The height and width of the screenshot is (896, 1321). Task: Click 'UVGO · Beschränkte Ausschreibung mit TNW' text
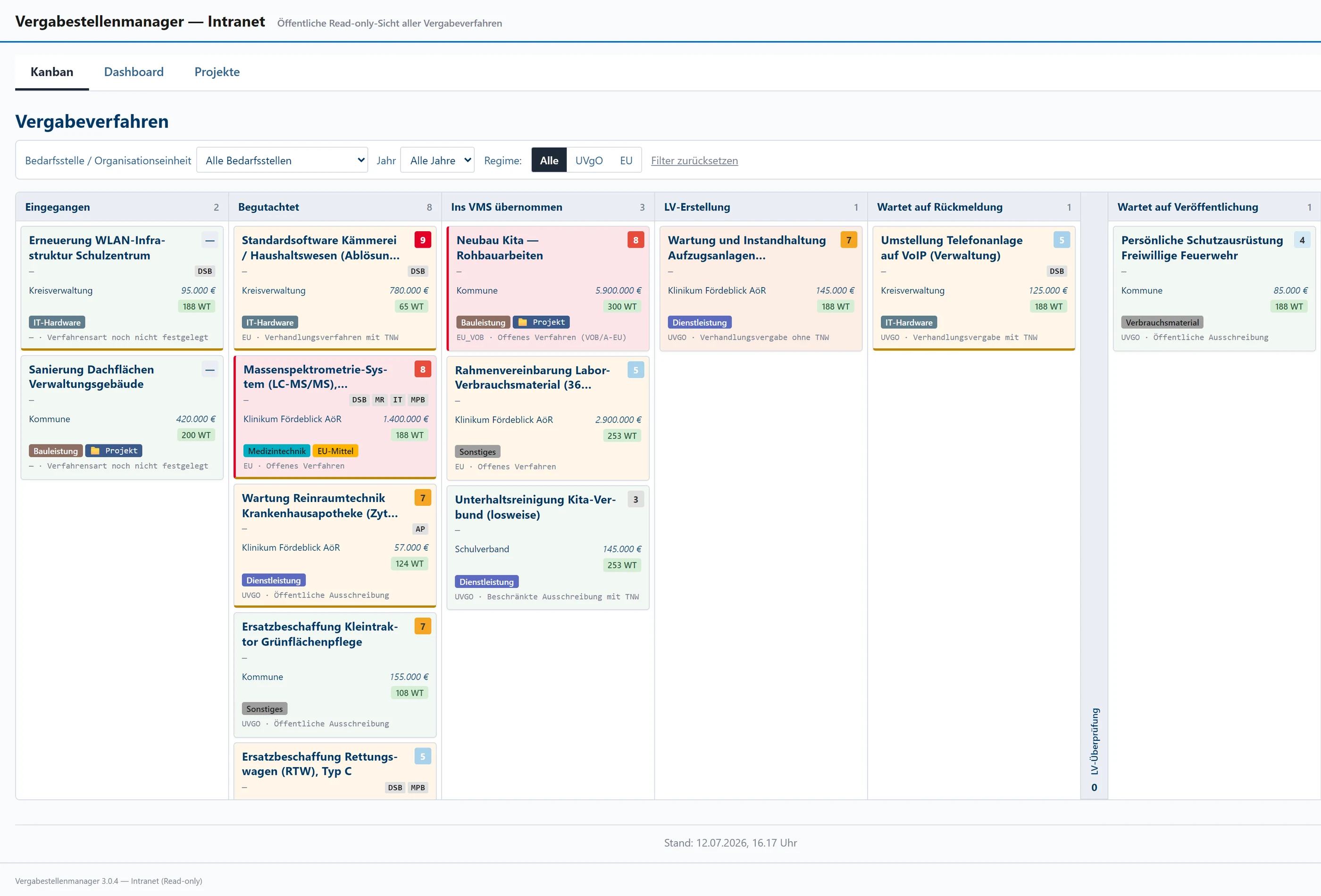(x=547, y=597)
